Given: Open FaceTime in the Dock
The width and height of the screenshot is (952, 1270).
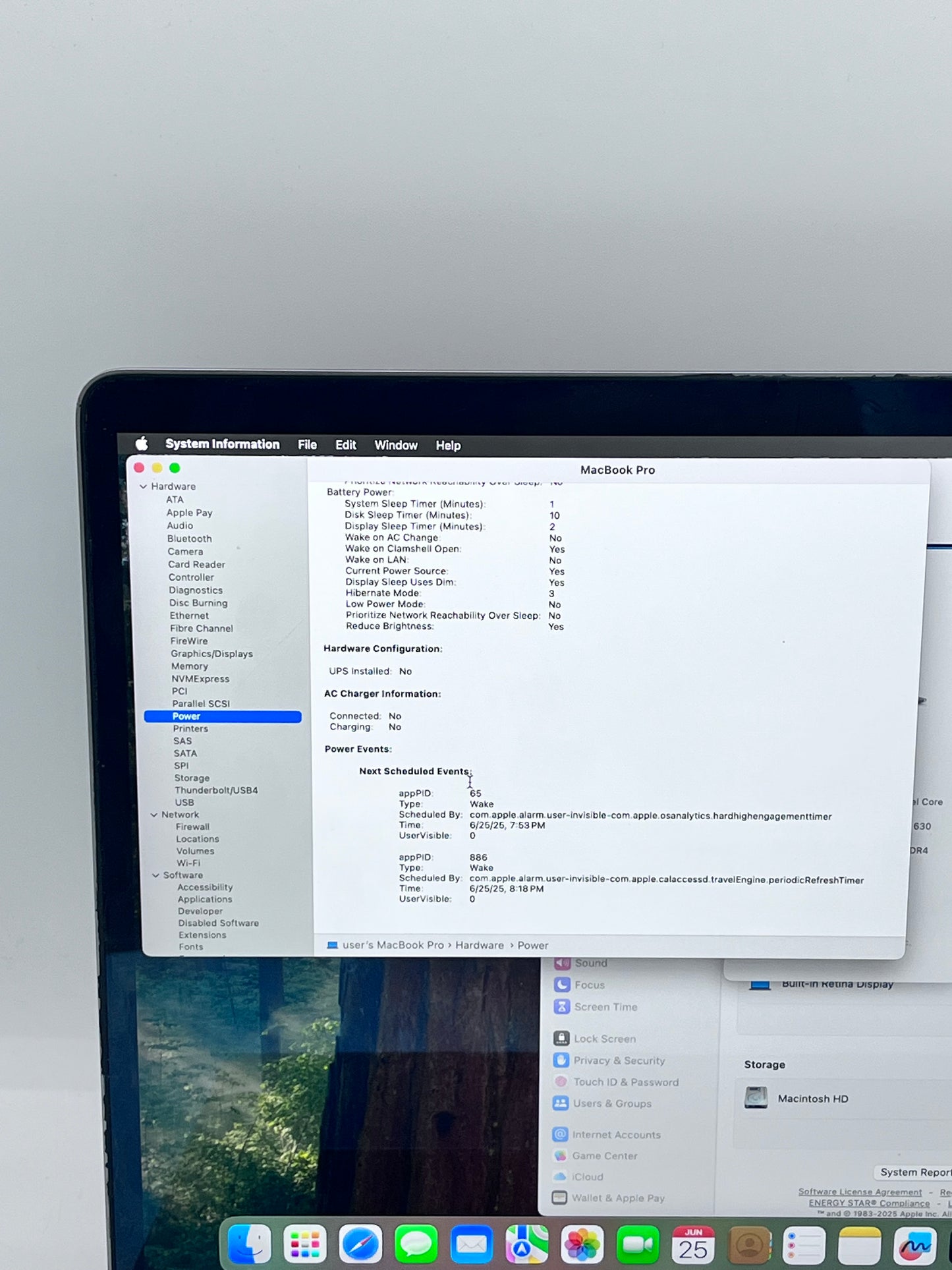Looking at the screenshot, I should click(638, 1245).
